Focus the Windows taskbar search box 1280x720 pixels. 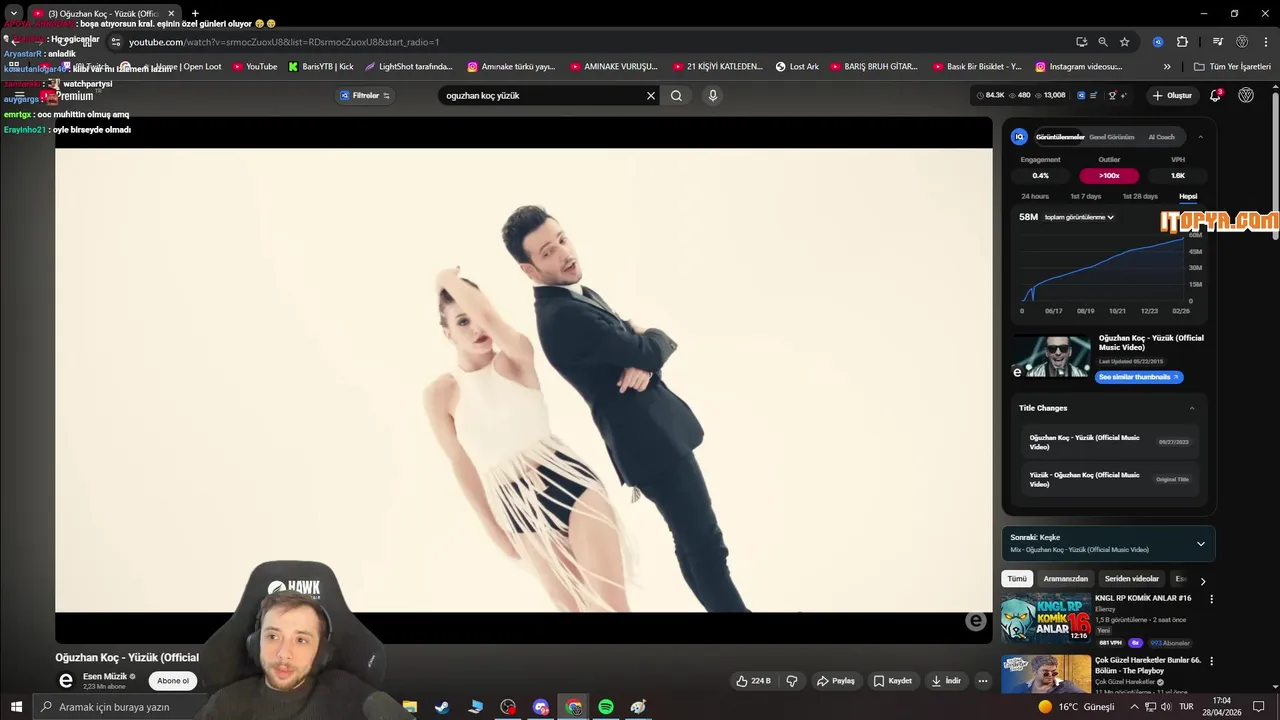pyautogui.click(x=115, y=707)
